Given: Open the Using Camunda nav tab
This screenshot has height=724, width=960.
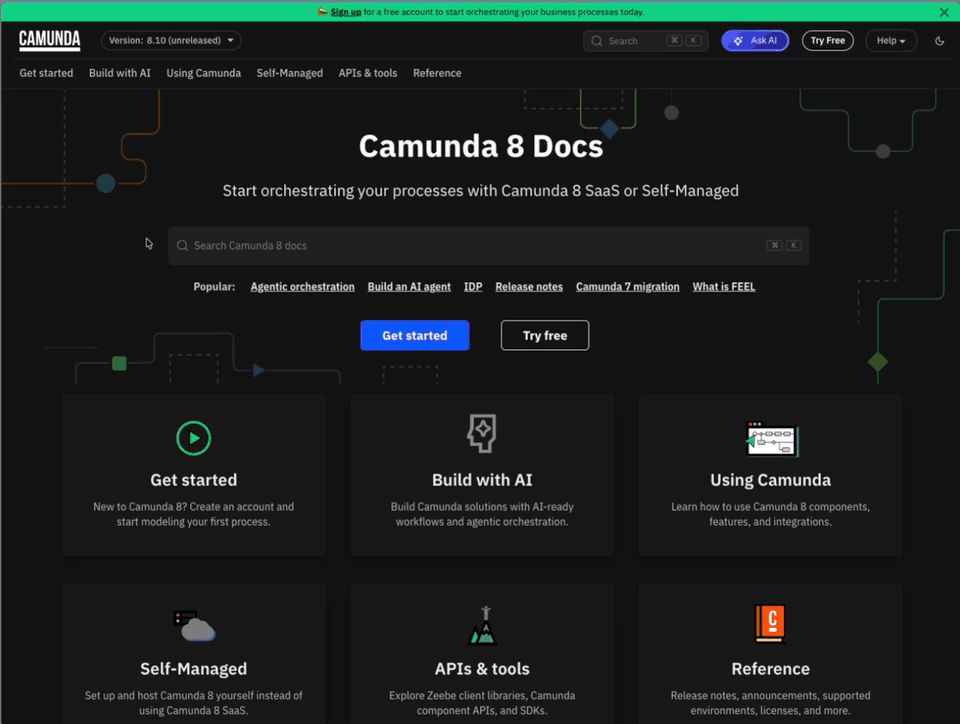Looking at the screenshot, I should coord(203,73).
